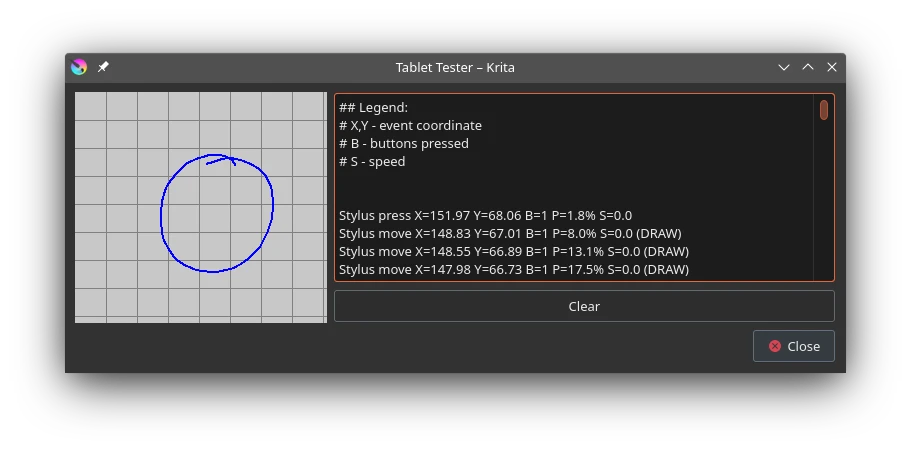
Task: Click the Krita application icon in title bar
Action: [79, 67]
